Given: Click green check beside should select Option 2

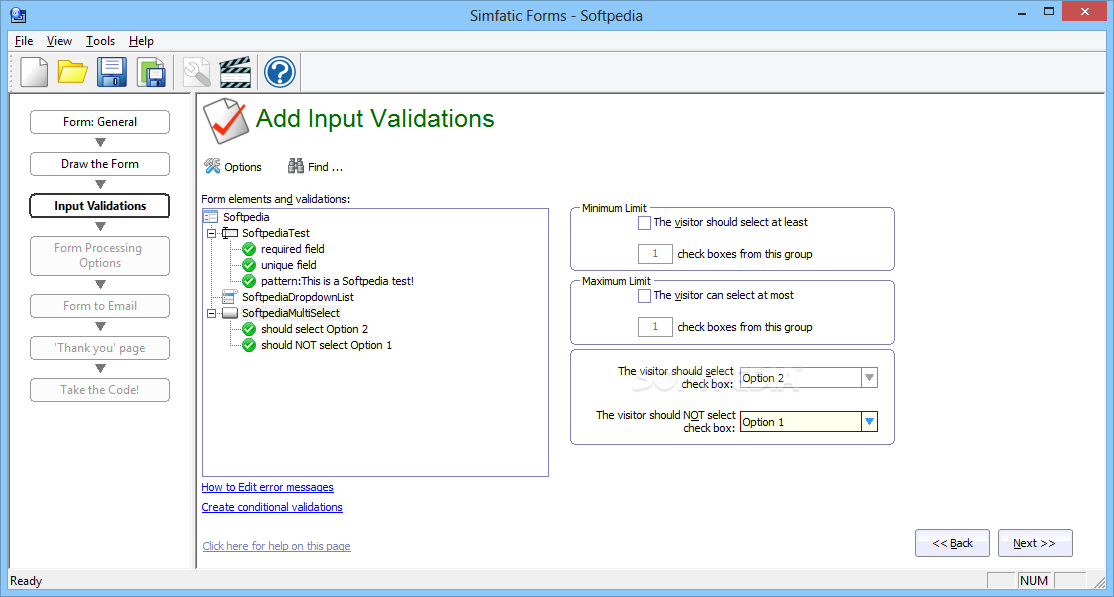Looking at the screenshot, I should [x=249, y=329].
